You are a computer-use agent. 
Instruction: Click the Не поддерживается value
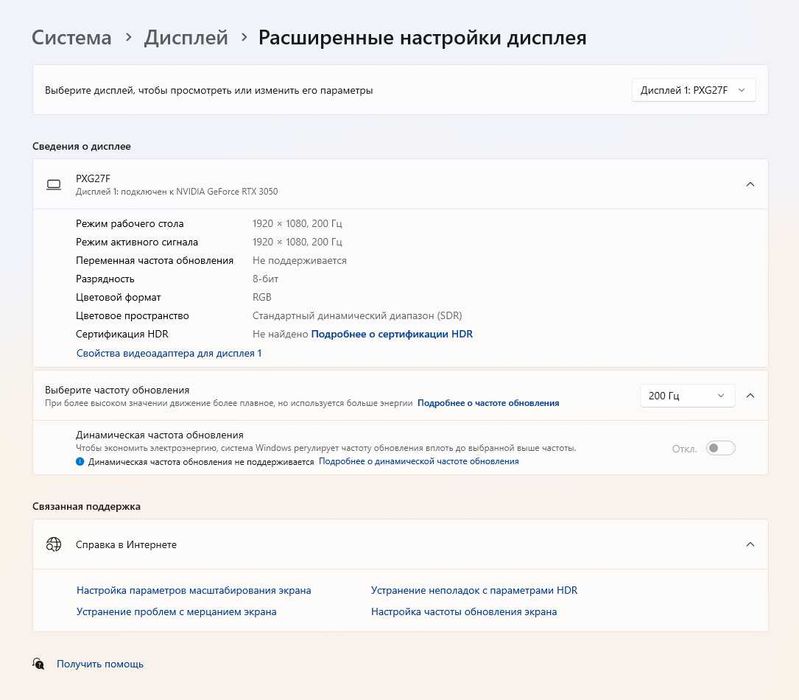point(299,260)
